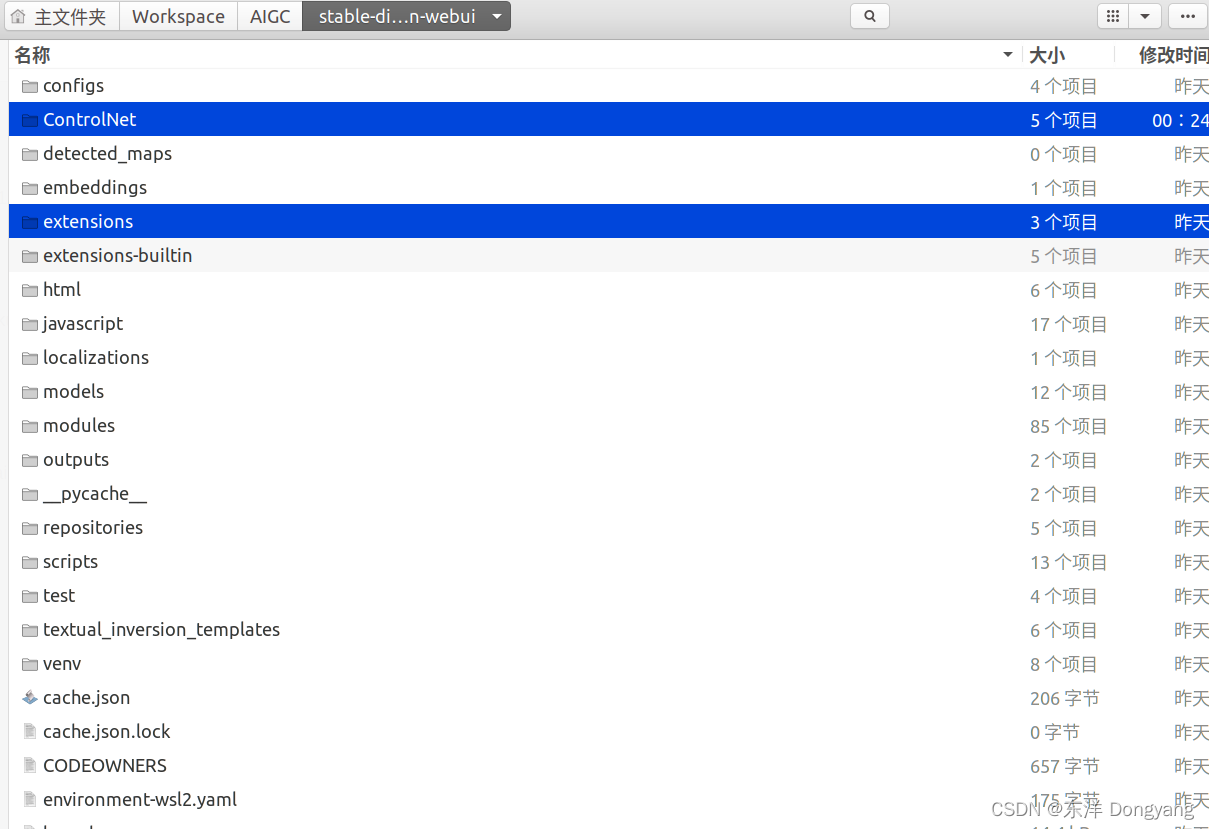
Task: Click the textual_inversion_templates folder icon
Action: 30,630
